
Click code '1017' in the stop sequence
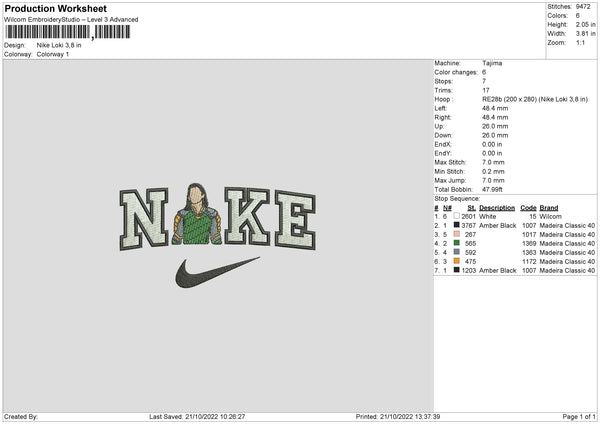coord(529,235)
